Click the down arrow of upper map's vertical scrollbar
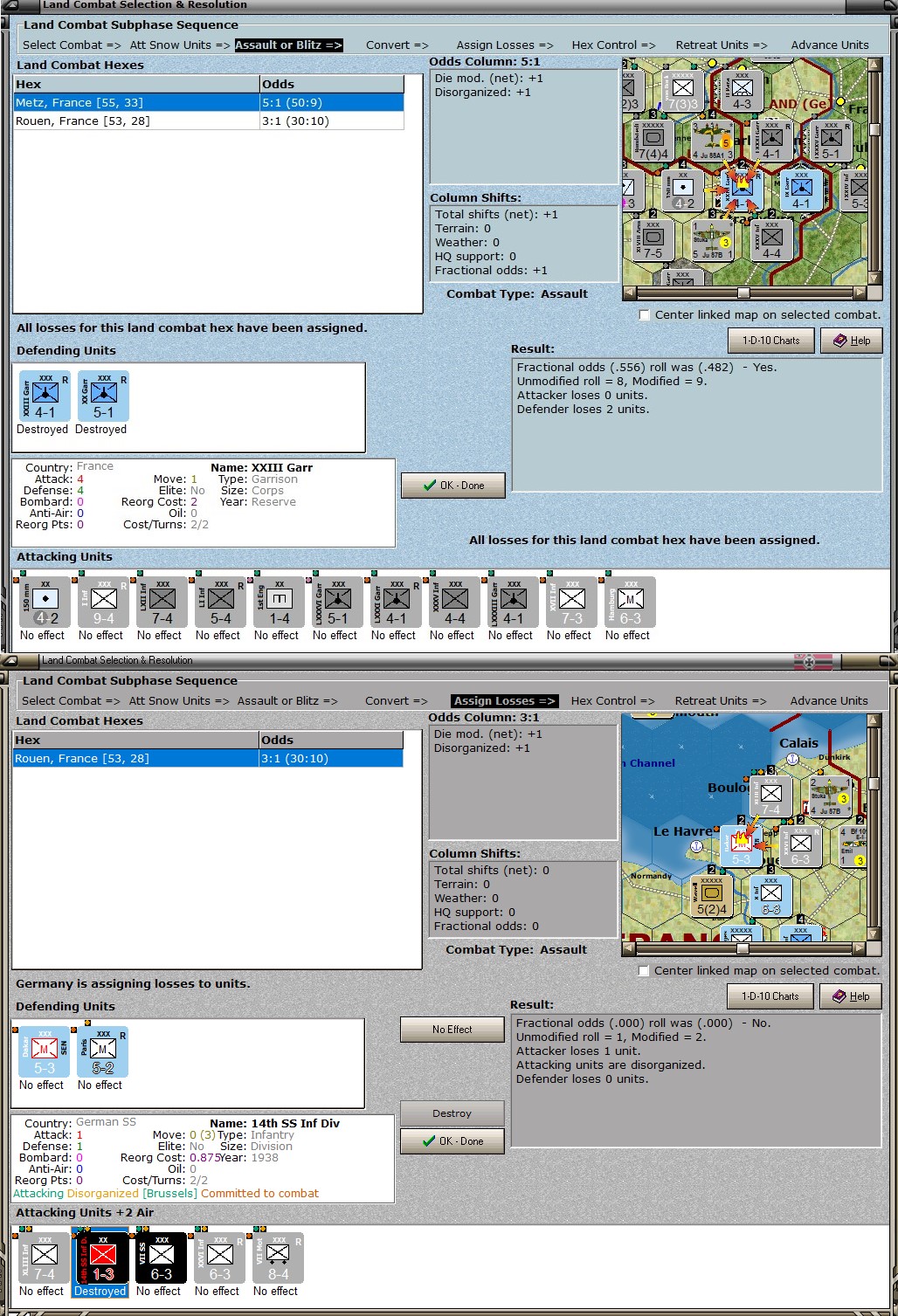 tap(874, 279)
